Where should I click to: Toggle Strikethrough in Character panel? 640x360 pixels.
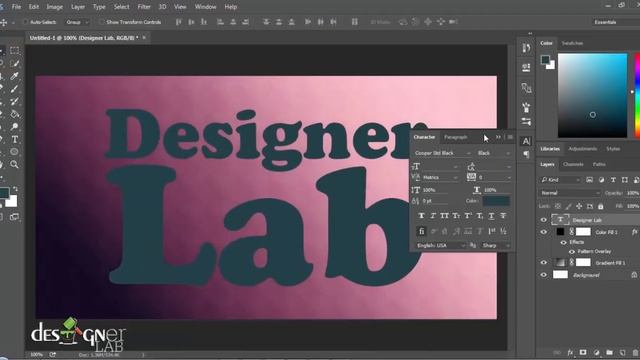click(x=503, y=216)
